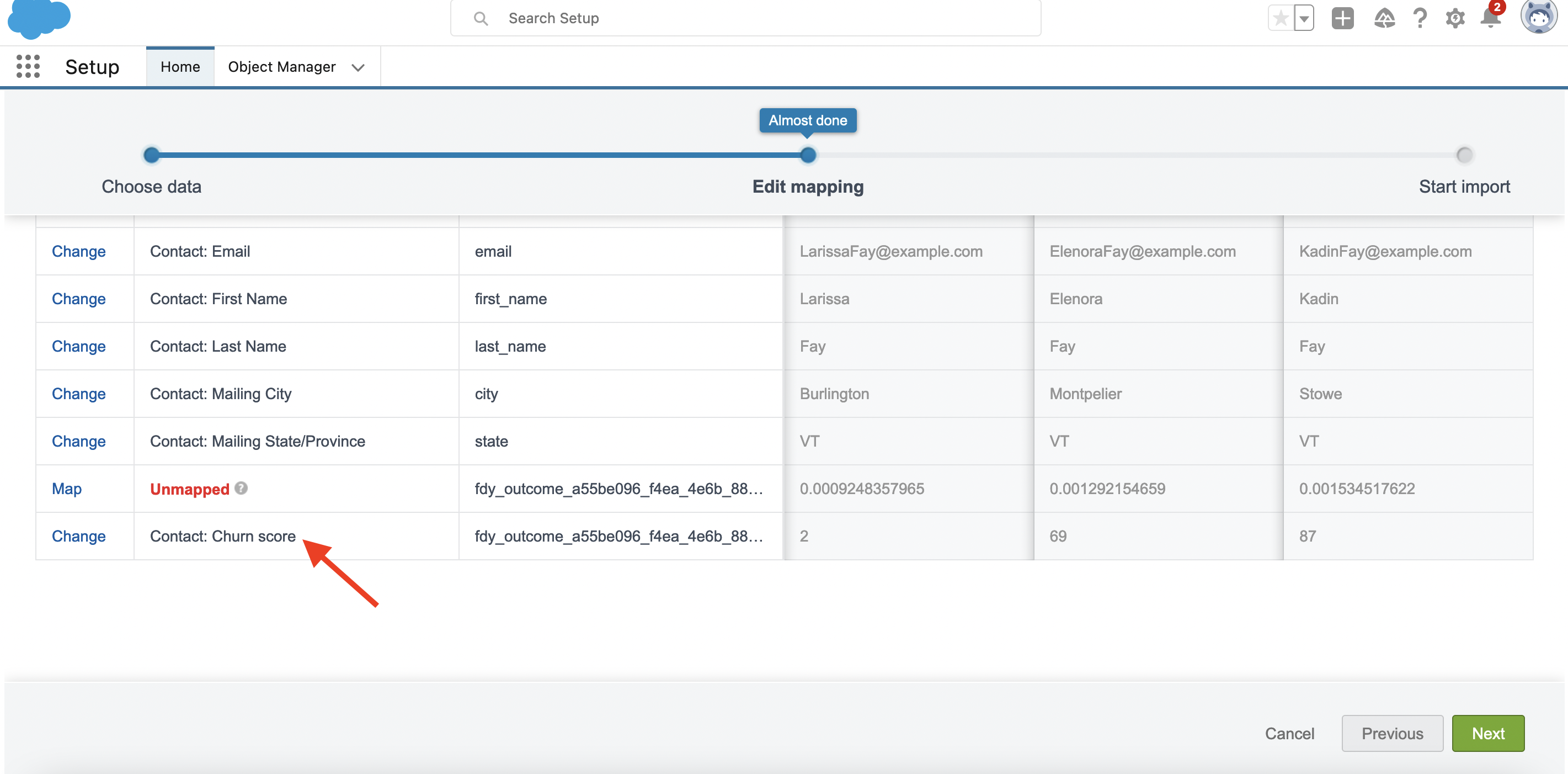
Task: Click the state CSV header cell
Action: point(620,441)
